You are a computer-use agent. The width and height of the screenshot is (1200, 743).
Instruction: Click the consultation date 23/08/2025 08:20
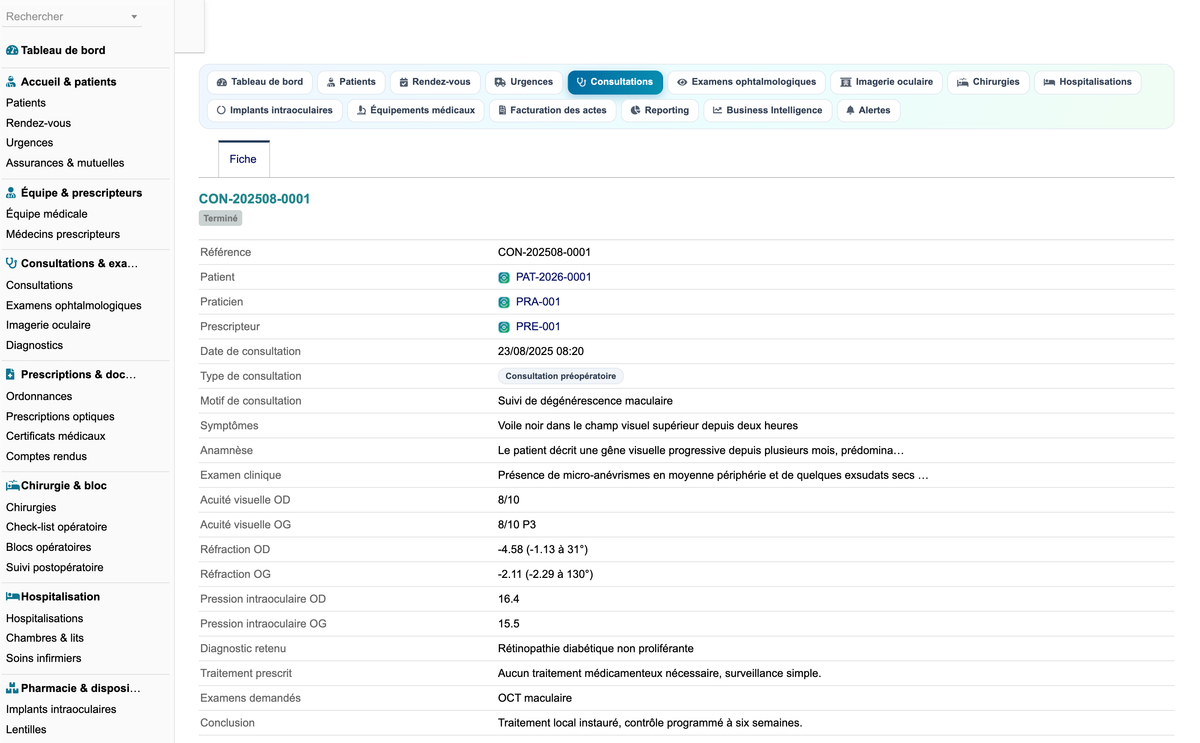541,351
